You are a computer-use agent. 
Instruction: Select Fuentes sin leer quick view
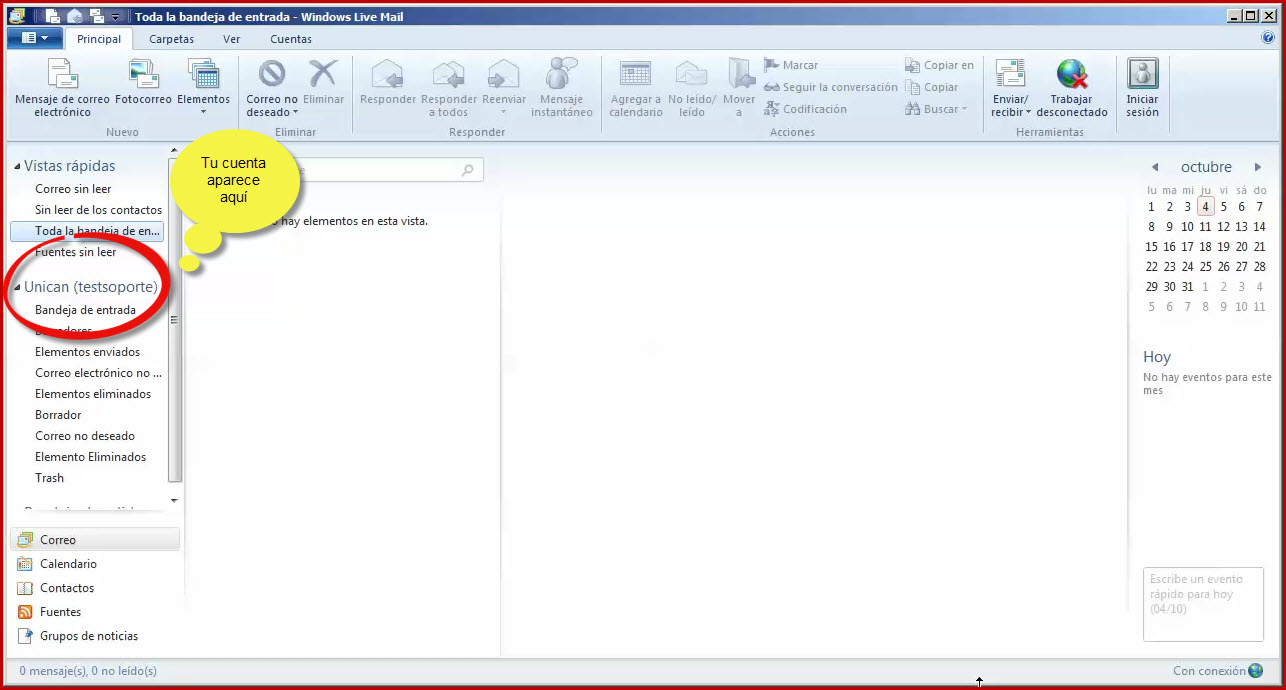coord(75,252)
